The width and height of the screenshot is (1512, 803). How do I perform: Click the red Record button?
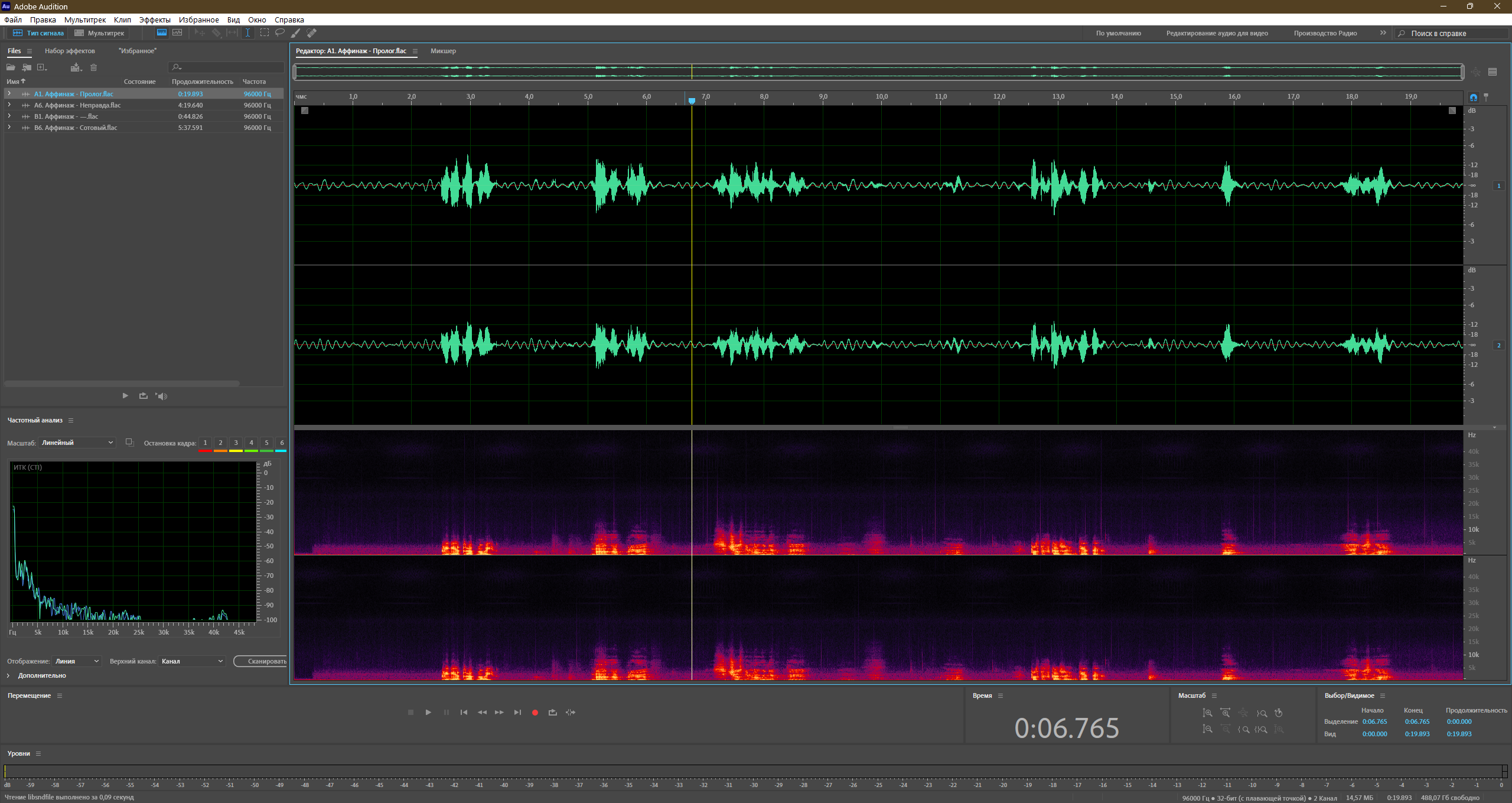535,713
